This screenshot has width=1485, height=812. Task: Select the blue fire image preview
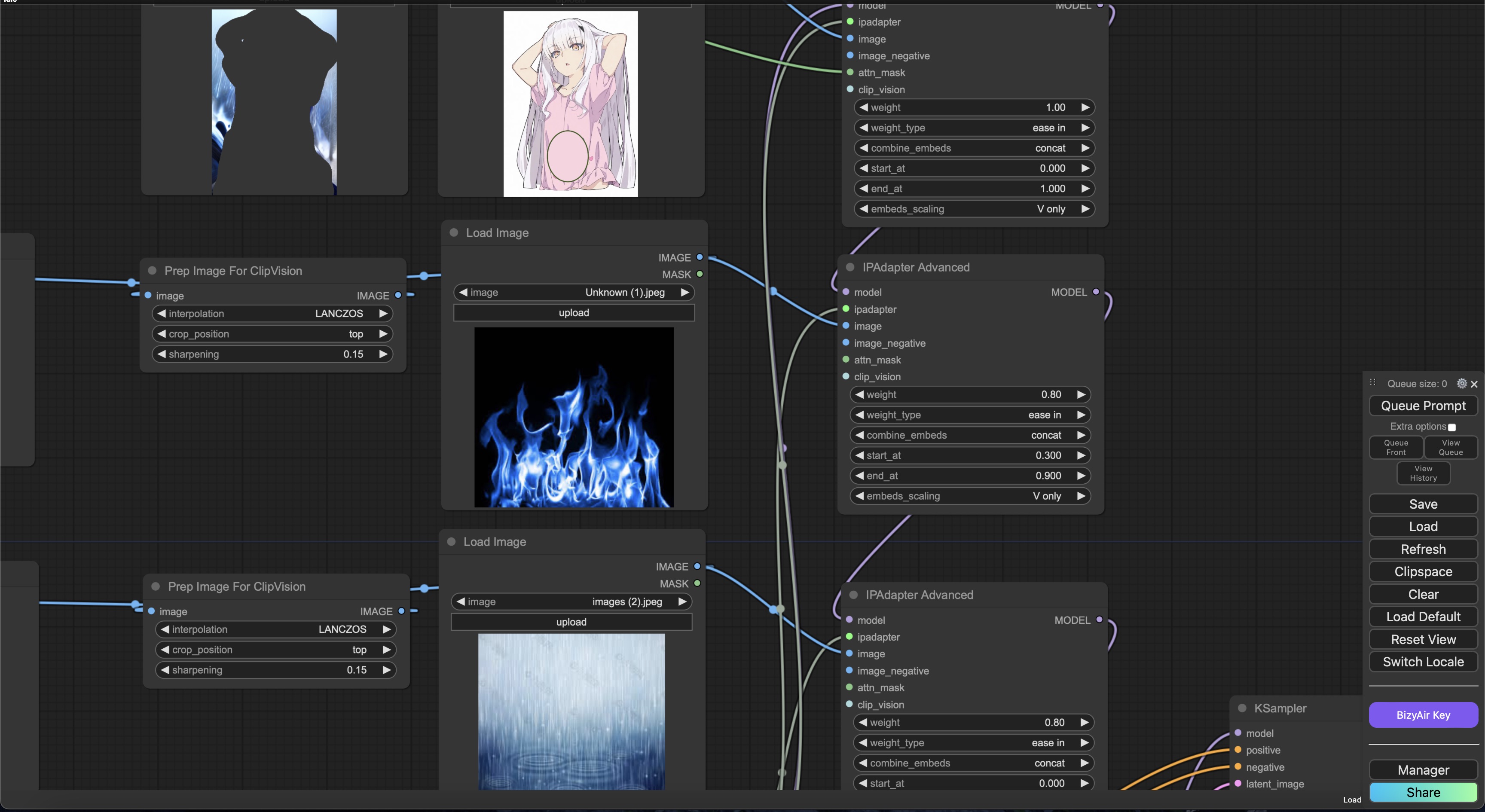[x=574, y=417]
